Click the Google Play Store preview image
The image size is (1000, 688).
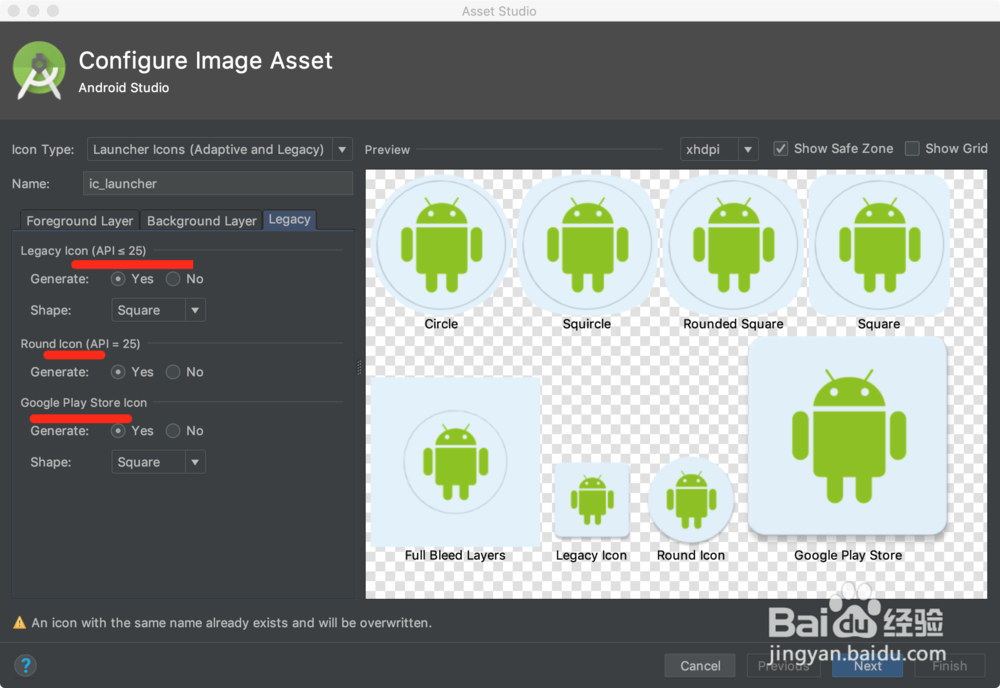click(x=848, y=436)
